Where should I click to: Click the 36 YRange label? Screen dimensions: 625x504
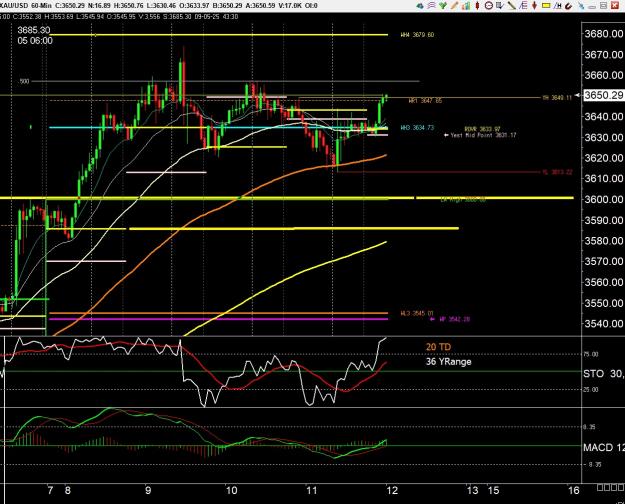pos(448,362)
